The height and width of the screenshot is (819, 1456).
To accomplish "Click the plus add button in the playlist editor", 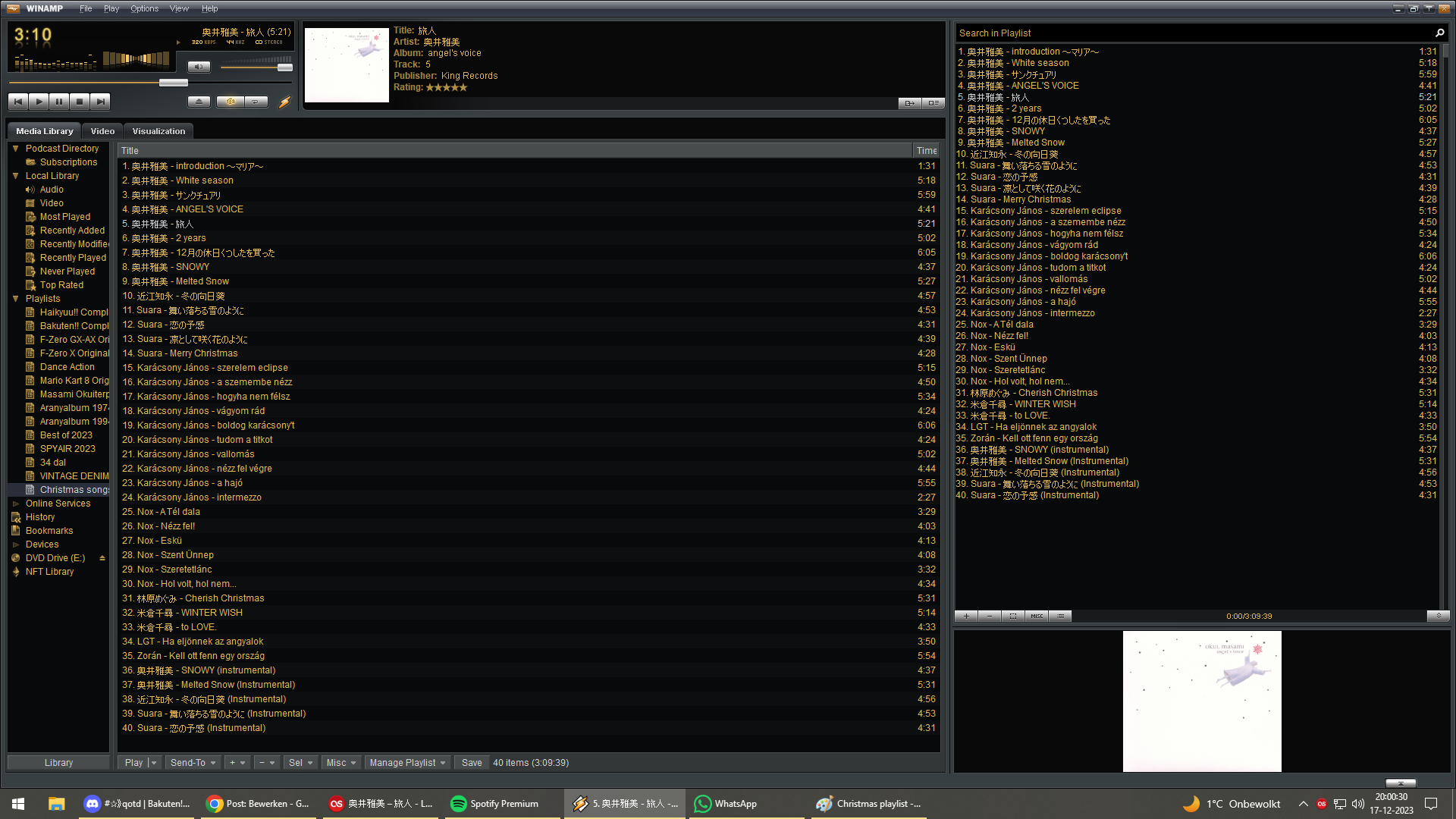I will coord(966,616).
